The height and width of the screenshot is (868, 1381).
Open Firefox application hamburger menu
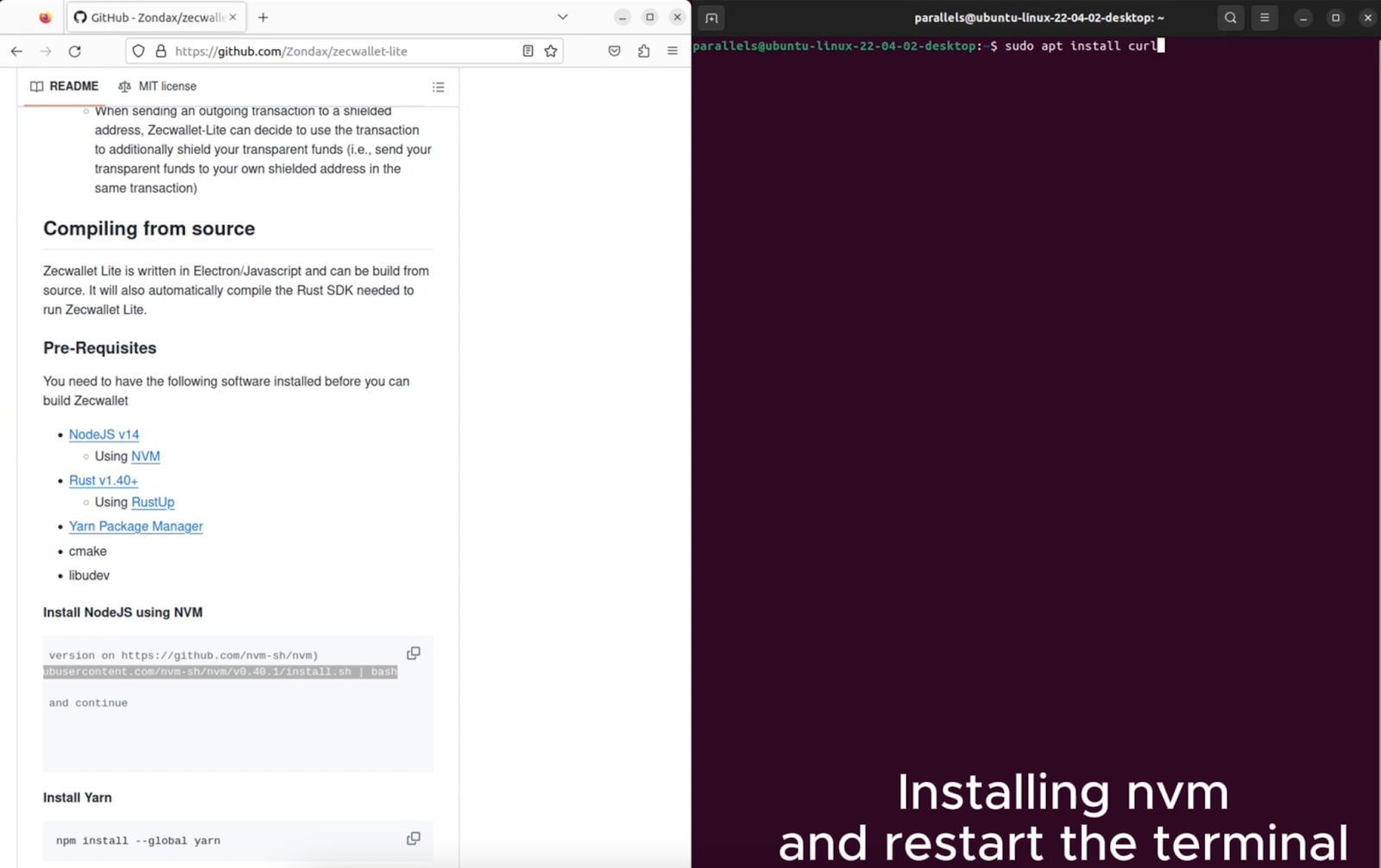point(672,51)
